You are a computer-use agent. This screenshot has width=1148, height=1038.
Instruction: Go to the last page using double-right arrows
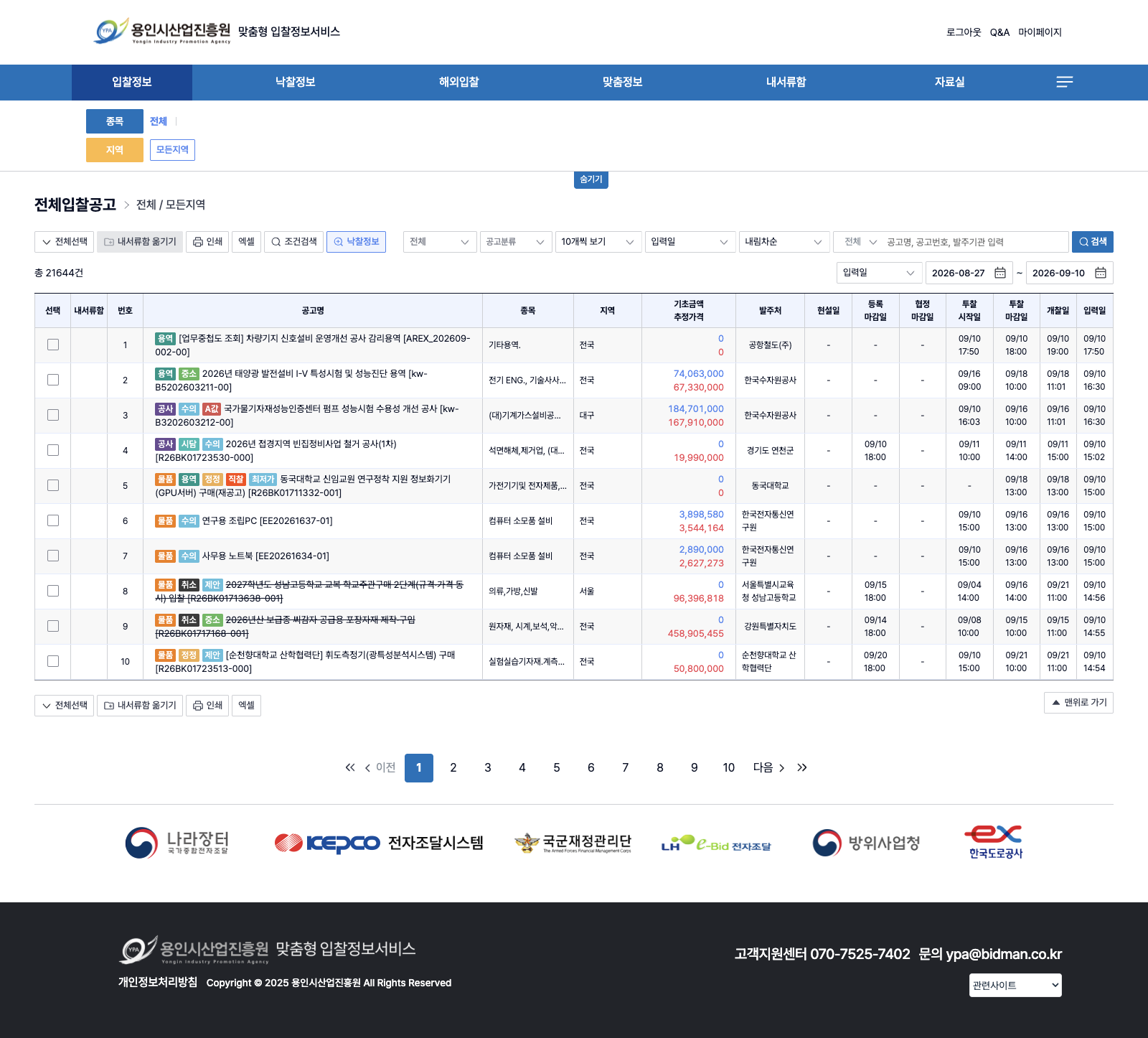[802, 767]
